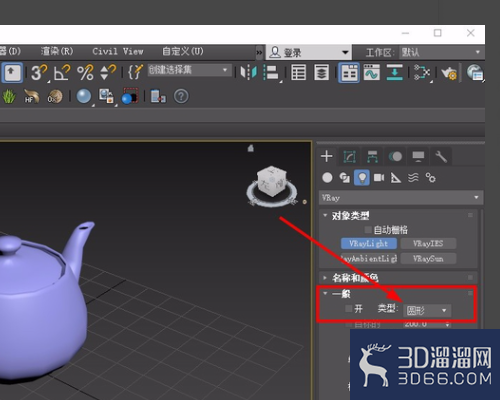500x400 pixels.
Task: Open the Modify panel tab
Action: point(349,156)
